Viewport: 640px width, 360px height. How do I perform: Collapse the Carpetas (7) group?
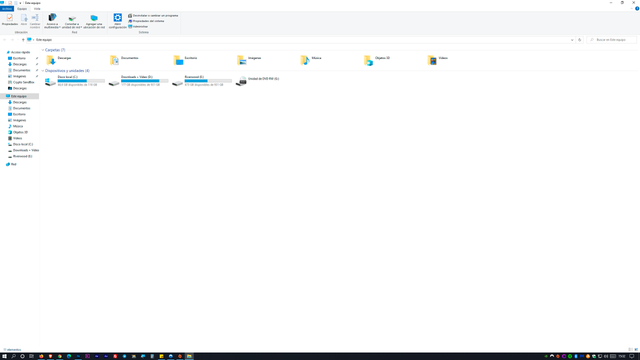pos(42,50)
